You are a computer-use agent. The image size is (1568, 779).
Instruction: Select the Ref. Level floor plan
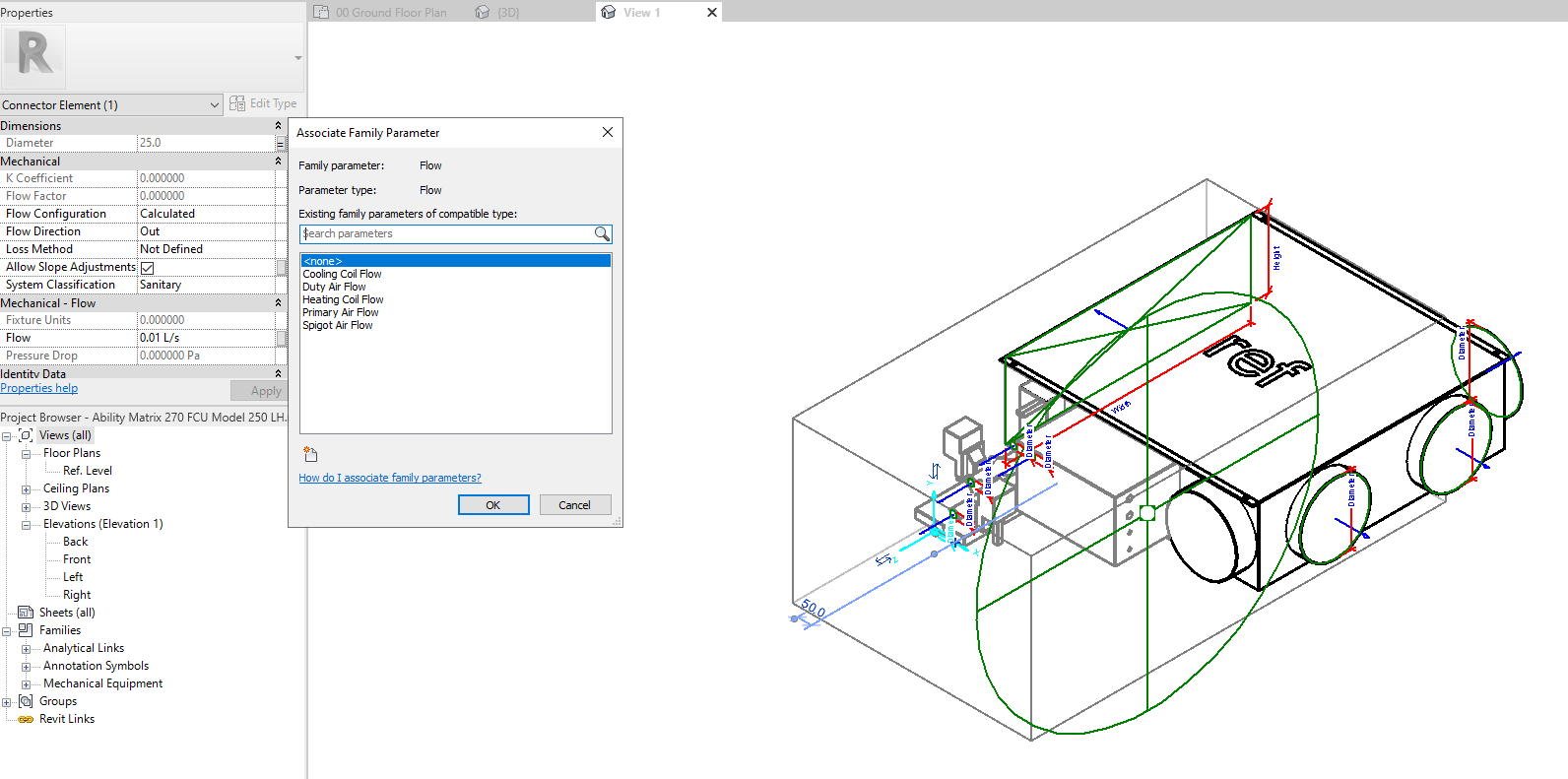tap(88, 471)
